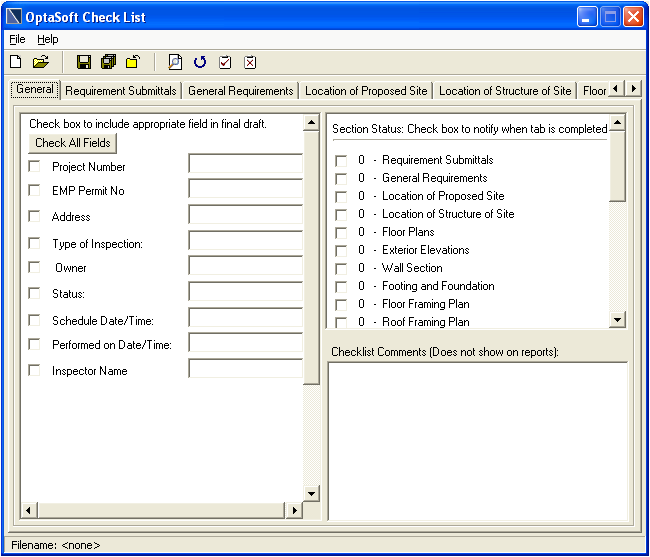The height and width of the screenshot is (557, 650).
Task: Tick the Performed on Date/Time checkbox
Action: [x=34, y=344]
